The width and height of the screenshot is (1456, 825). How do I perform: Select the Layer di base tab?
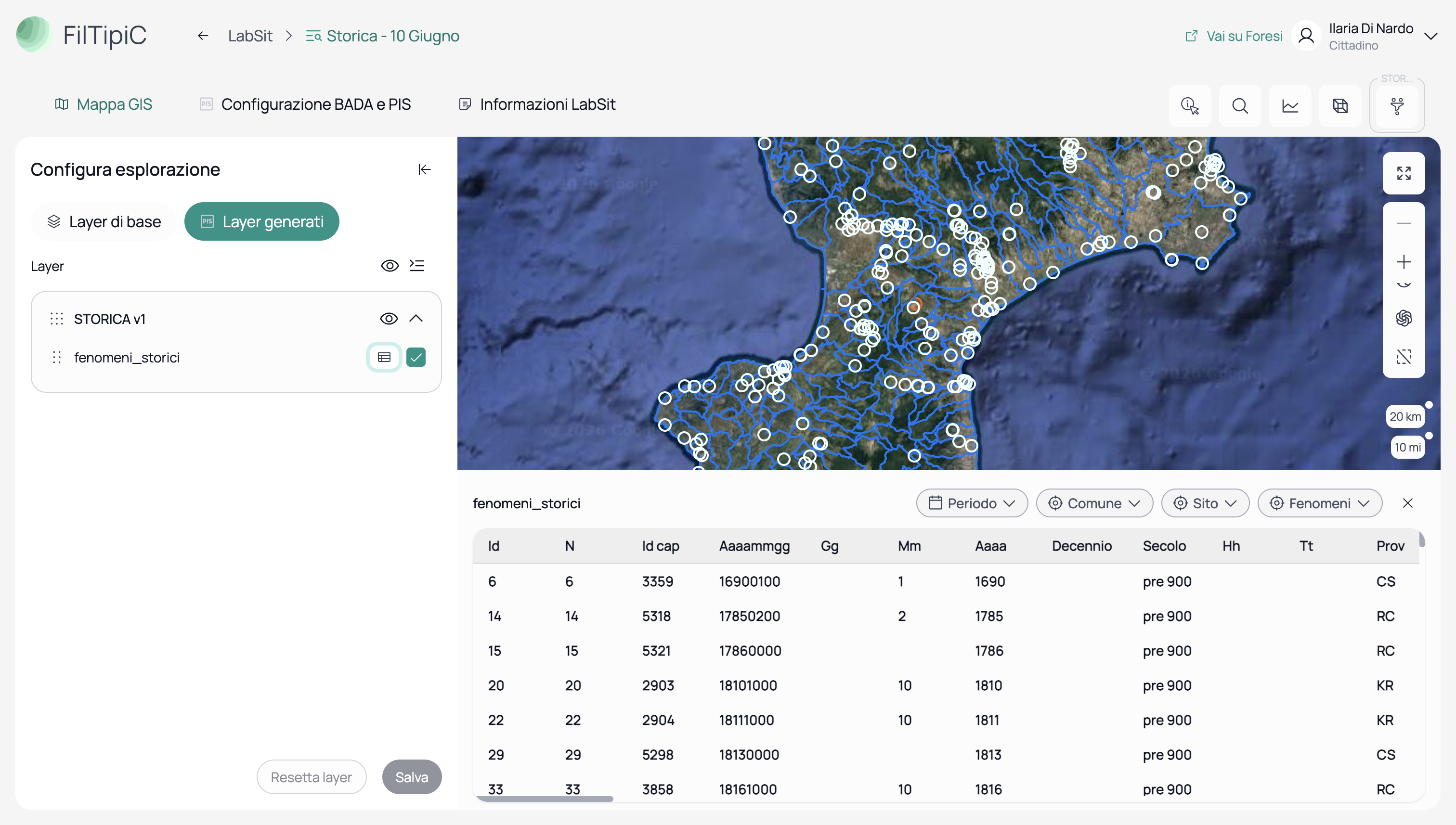104,221
